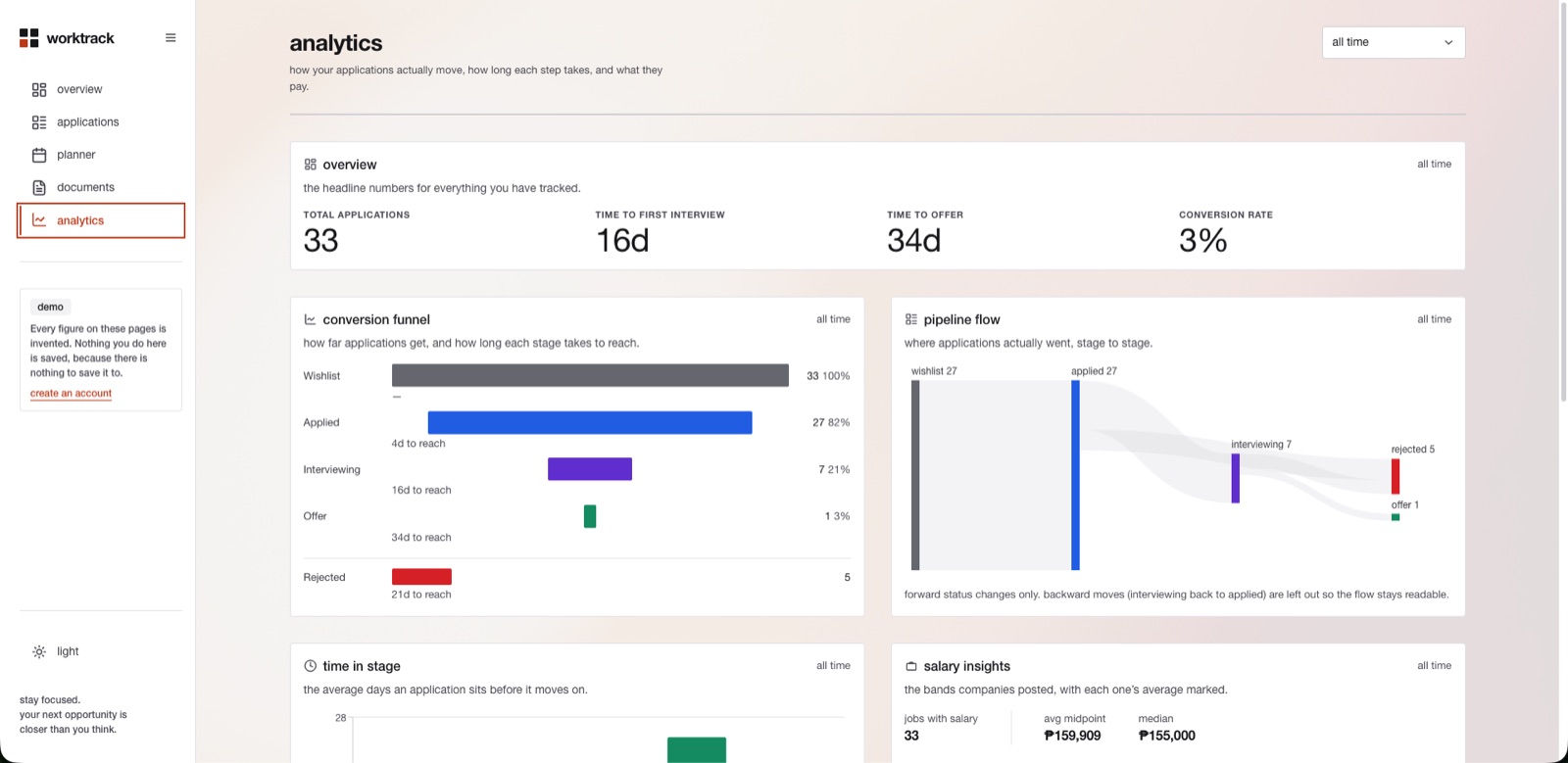Click the time to first interview value 16d
The image size is (1568, 763).
[x=622, y=241]
